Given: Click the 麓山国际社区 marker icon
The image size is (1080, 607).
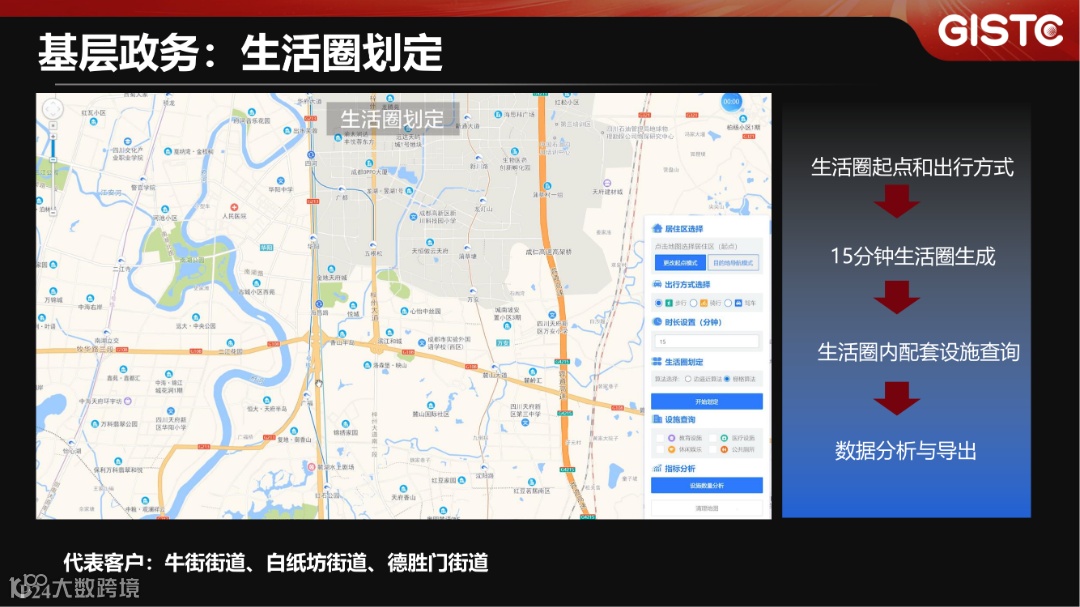Looking at the screenshot, I should (431, 406).
